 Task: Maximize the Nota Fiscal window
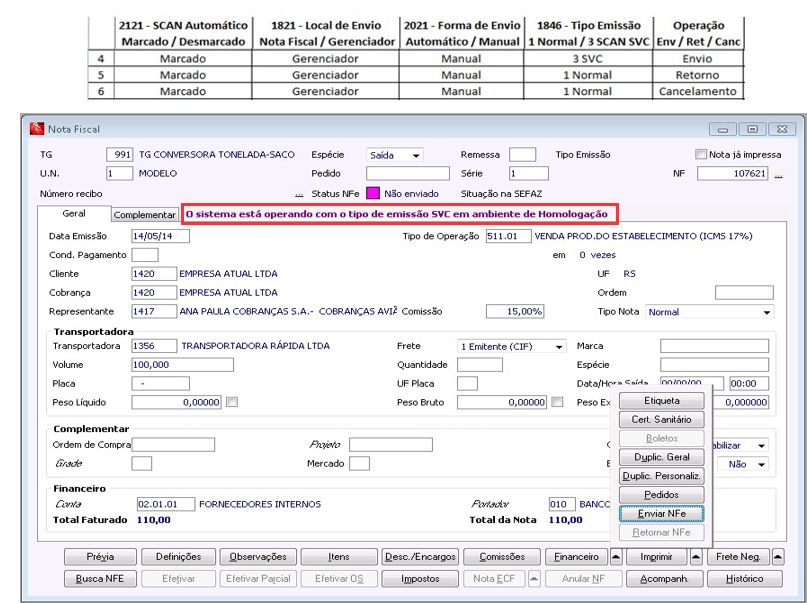click(x=750, y=129)
